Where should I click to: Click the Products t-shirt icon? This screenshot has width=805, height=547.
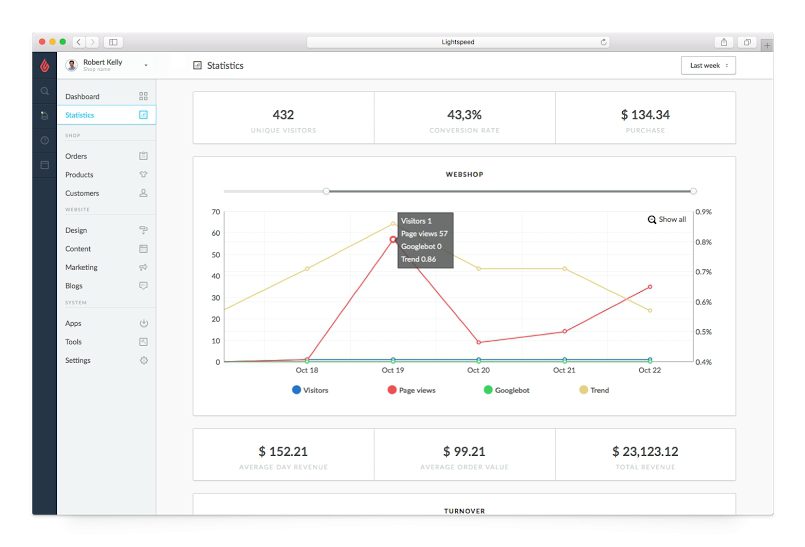click(143, 175)
